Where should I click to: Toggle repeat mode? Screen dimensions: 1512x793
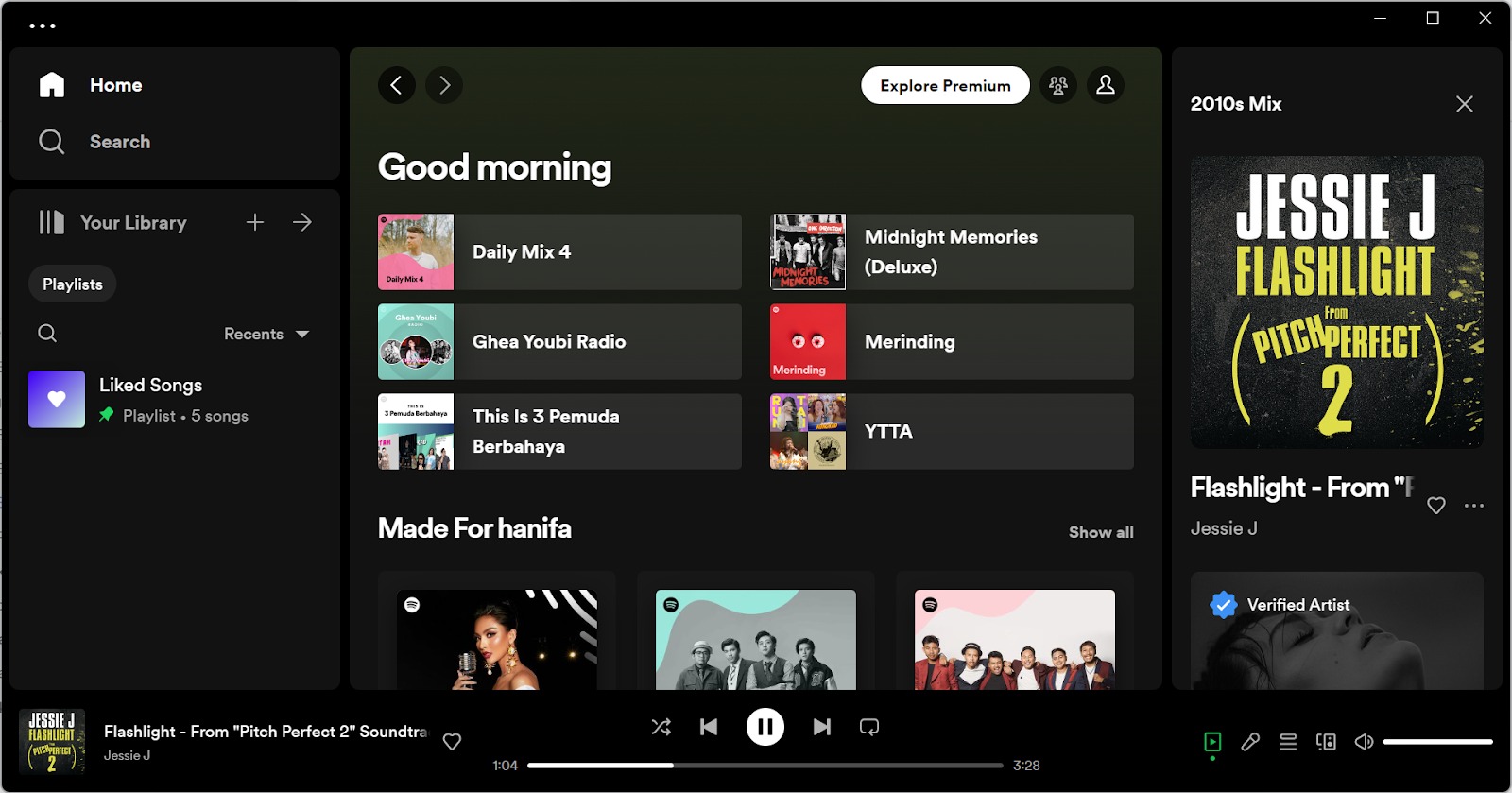pos(869,727)
